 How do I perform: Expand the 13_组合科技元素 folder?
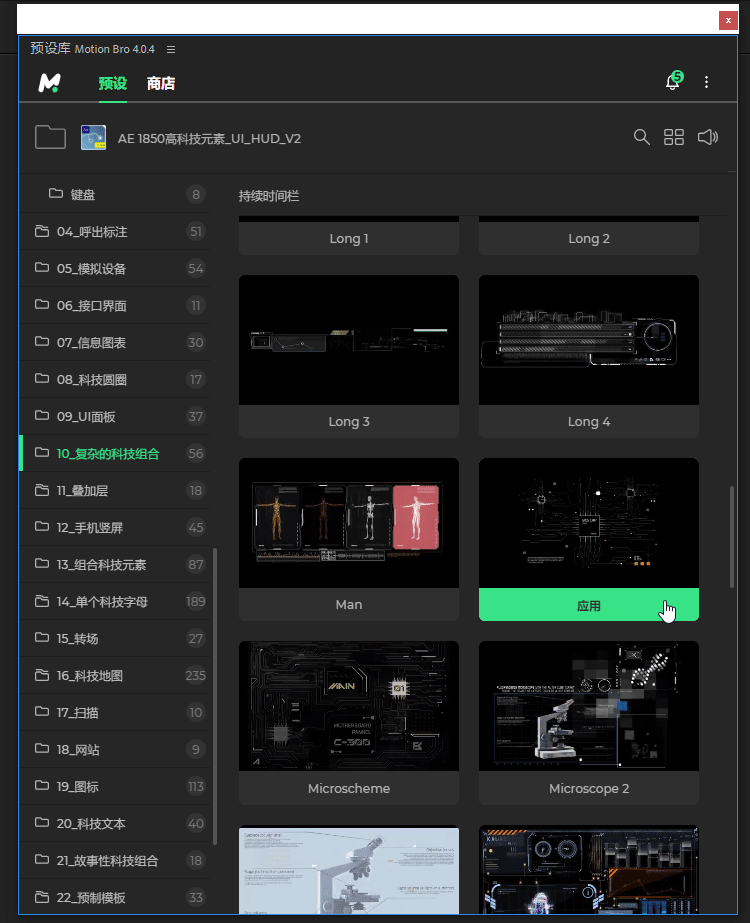click(115, 565)
